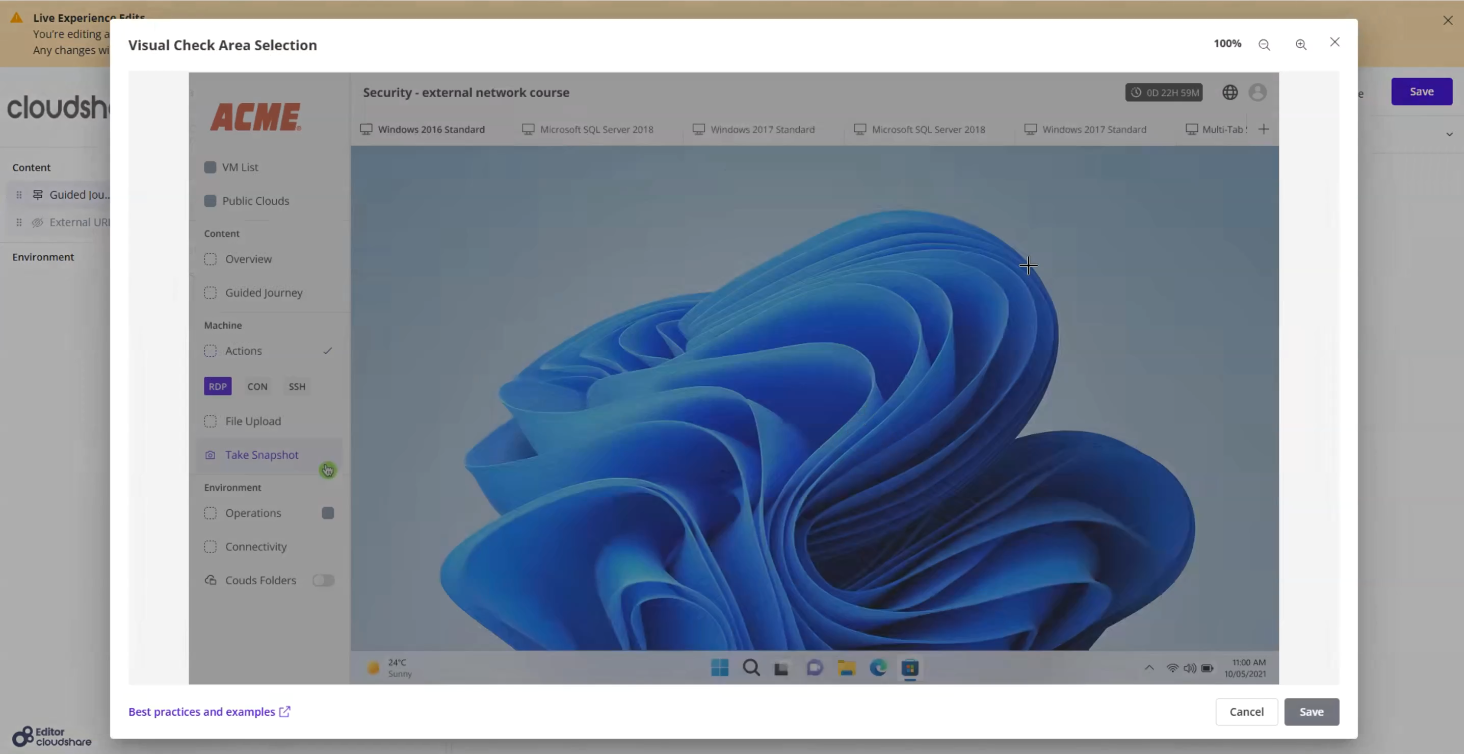This screenshot has width=1464, height=754.
Task: Select the External URL item in the background list
Action: (x=60, y=222)
